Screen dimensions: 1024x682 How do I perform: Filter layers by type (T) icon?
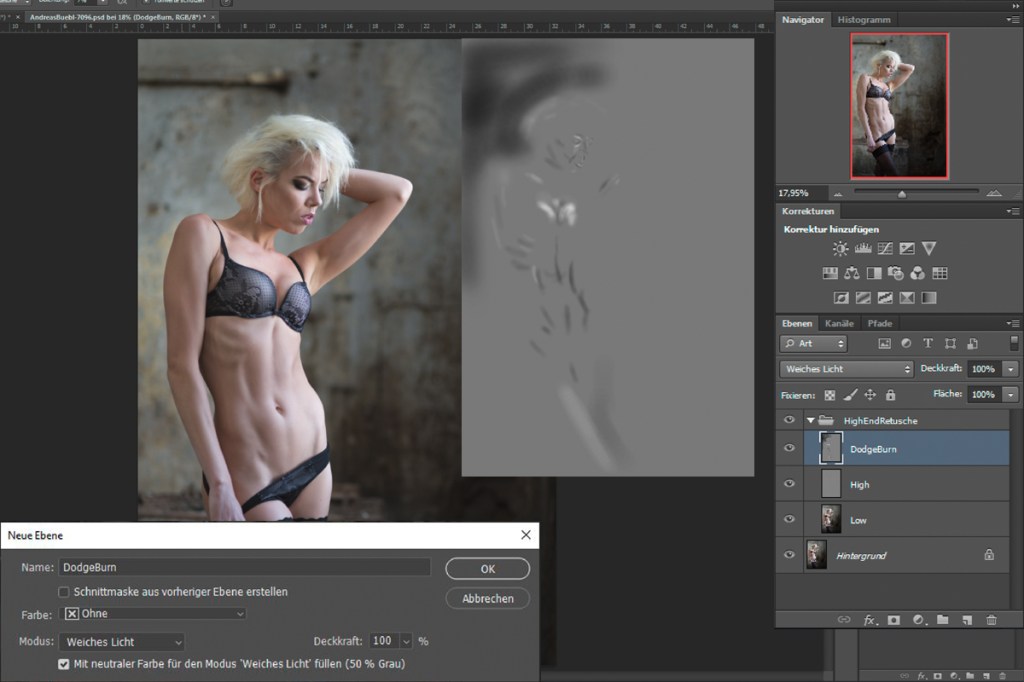(x=928, y=344)
